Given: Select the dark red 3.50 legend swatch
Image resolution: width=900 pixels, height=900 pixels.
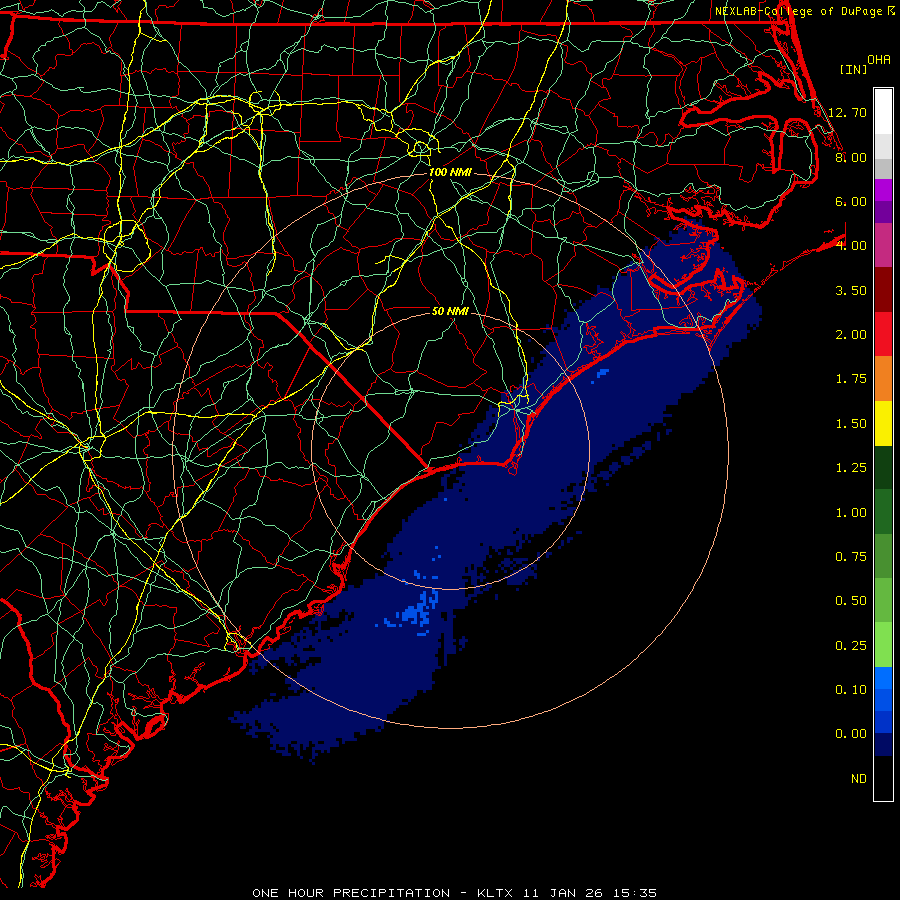Looking at the screenshot, I should pos(883,290).
